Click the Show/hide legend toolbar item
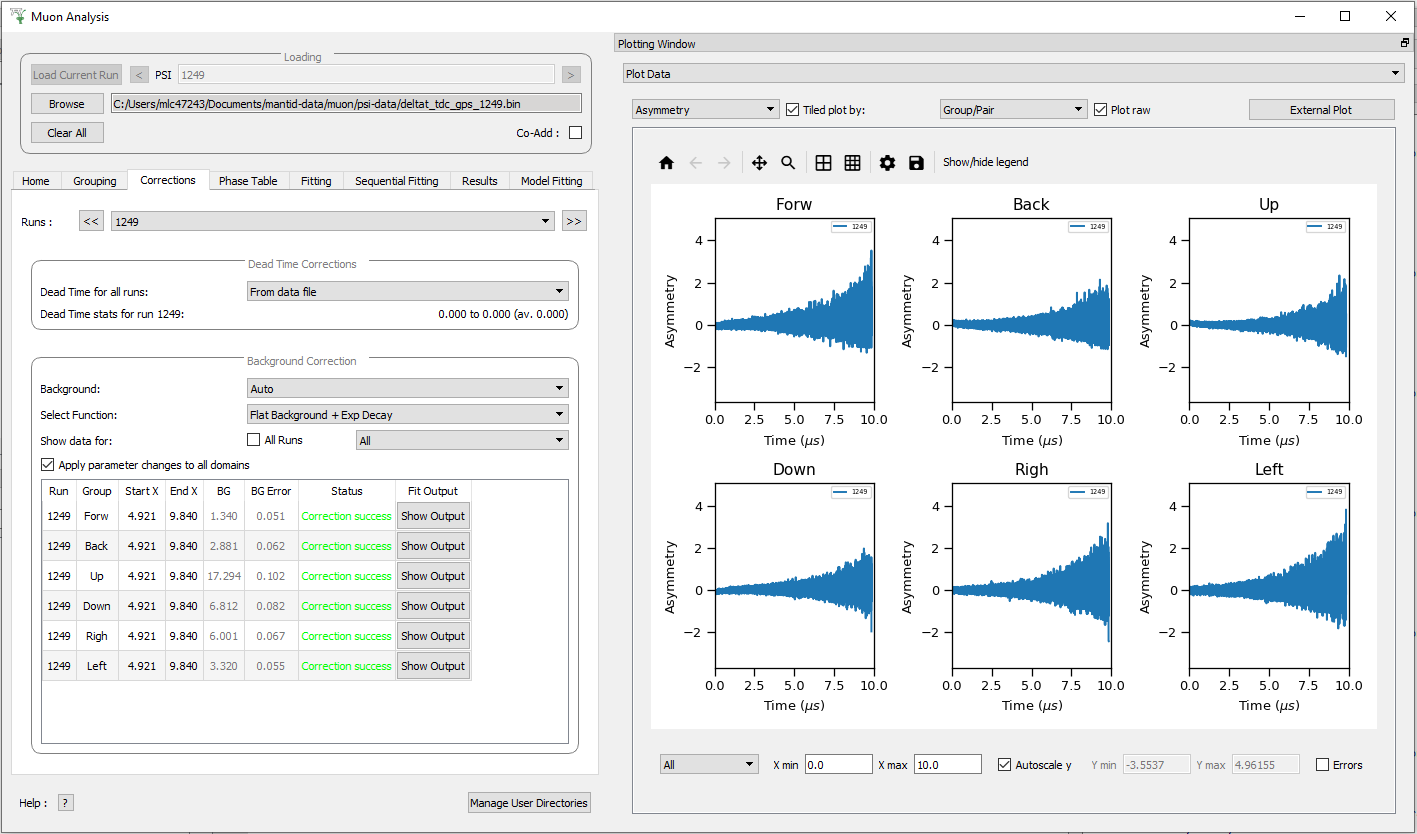 (985, 163)
